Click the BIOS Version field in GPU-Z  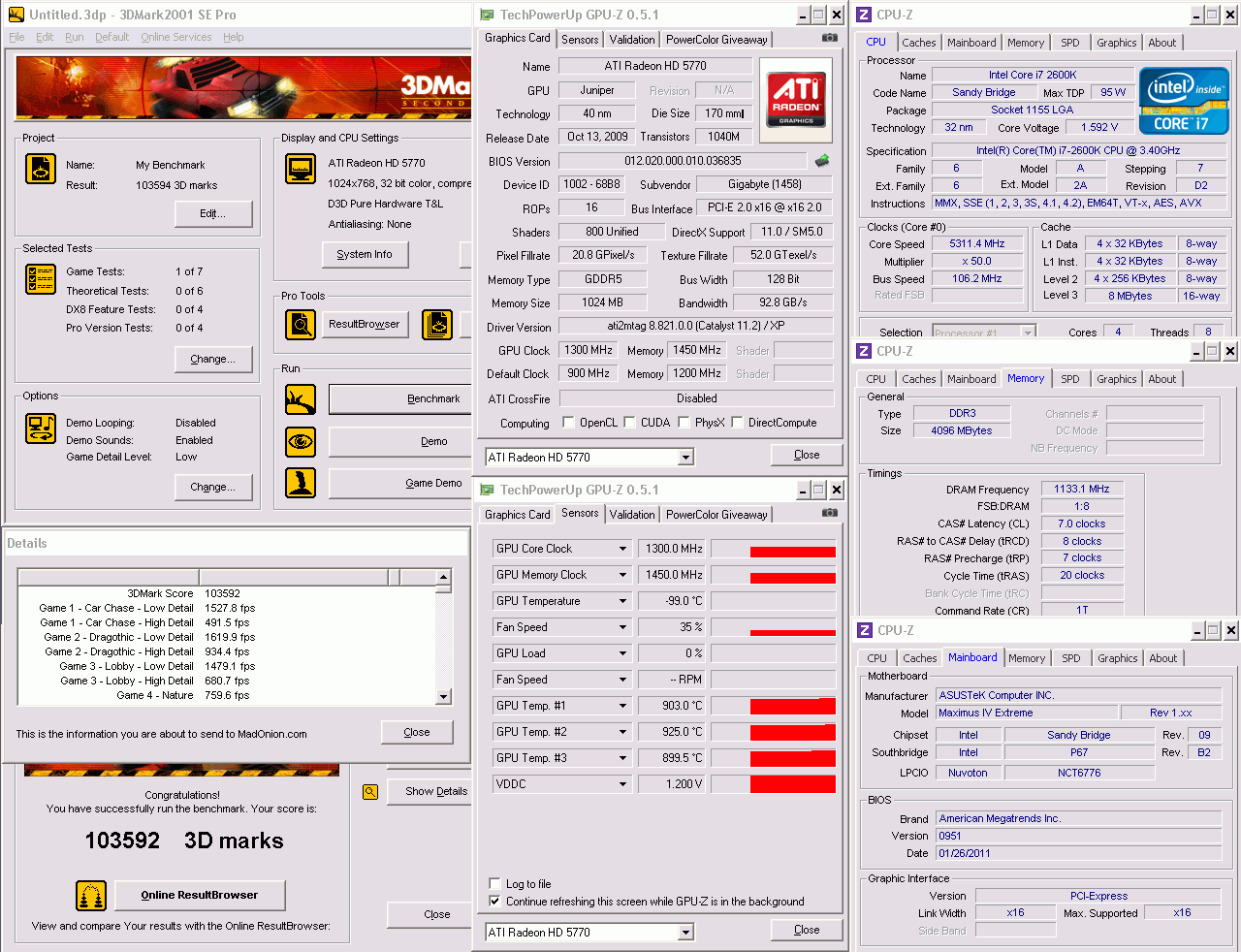(x=683, y=161)
